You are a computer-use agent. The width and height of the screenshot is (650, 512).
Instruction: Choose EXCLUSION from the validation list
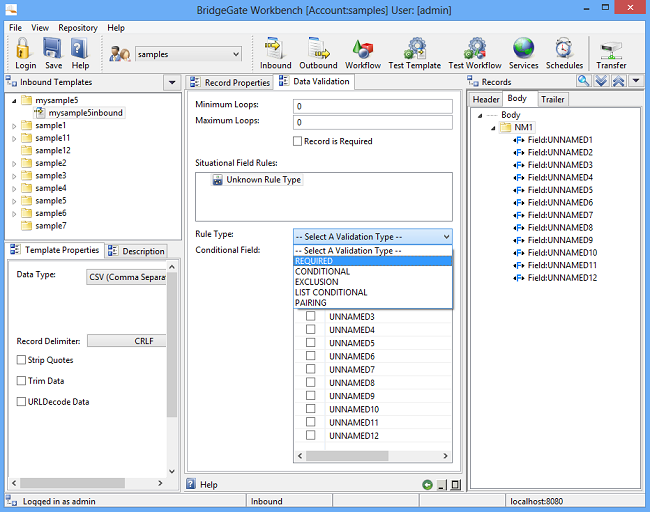coord(373,282)
